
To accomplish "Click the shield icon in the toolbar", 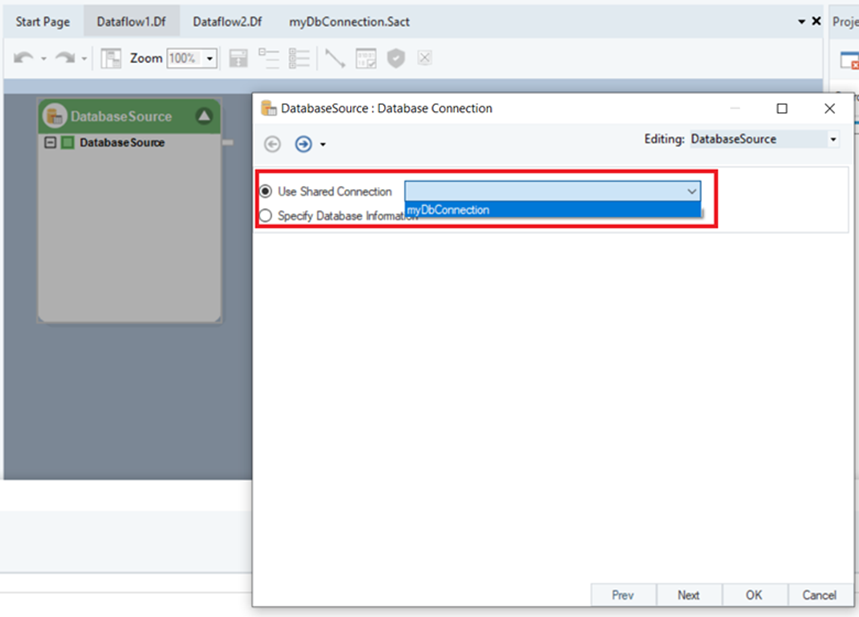I will coord(396,59).
